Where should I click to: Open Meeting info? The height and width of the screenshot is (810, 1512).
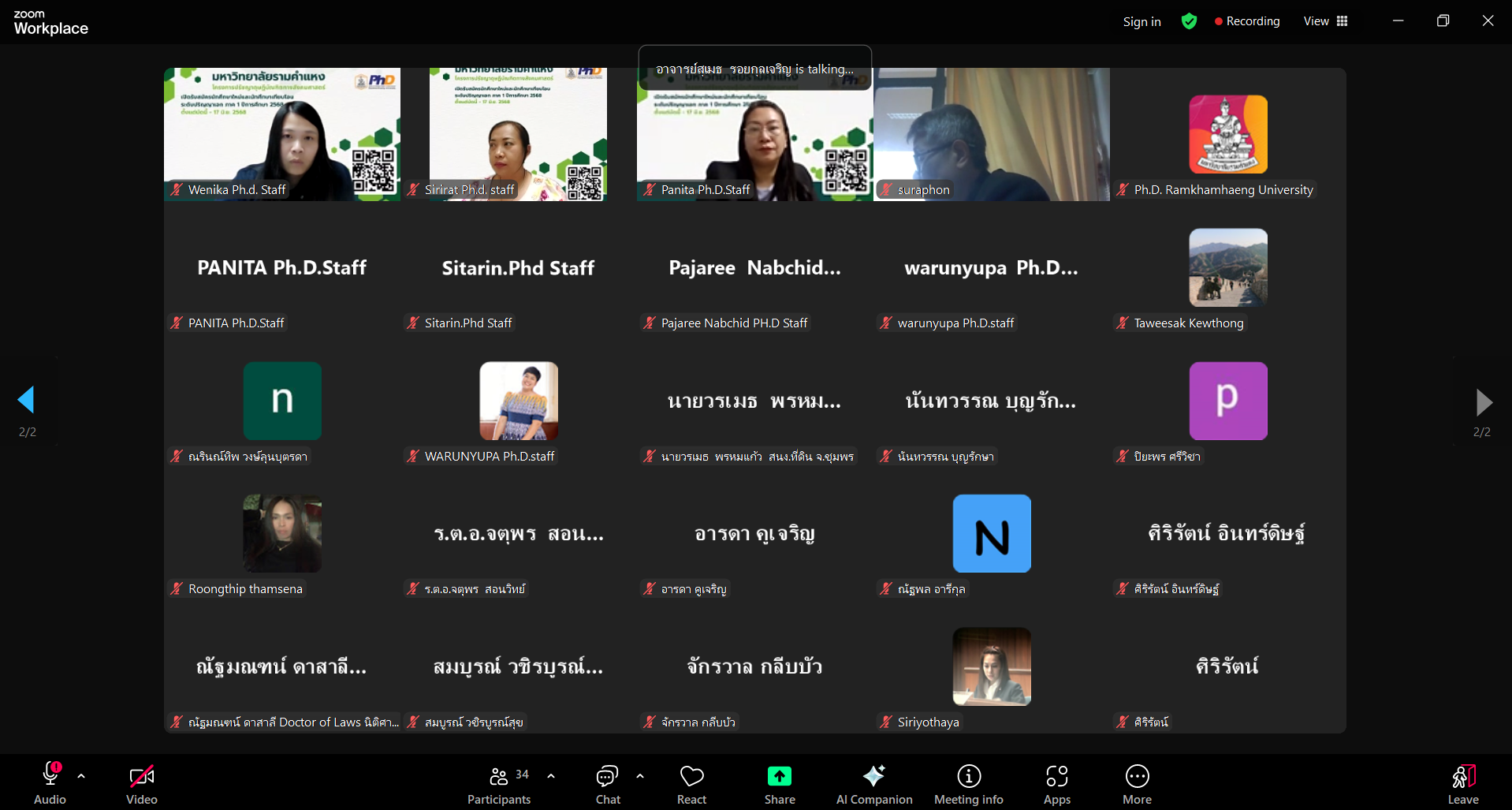[969, 782]
